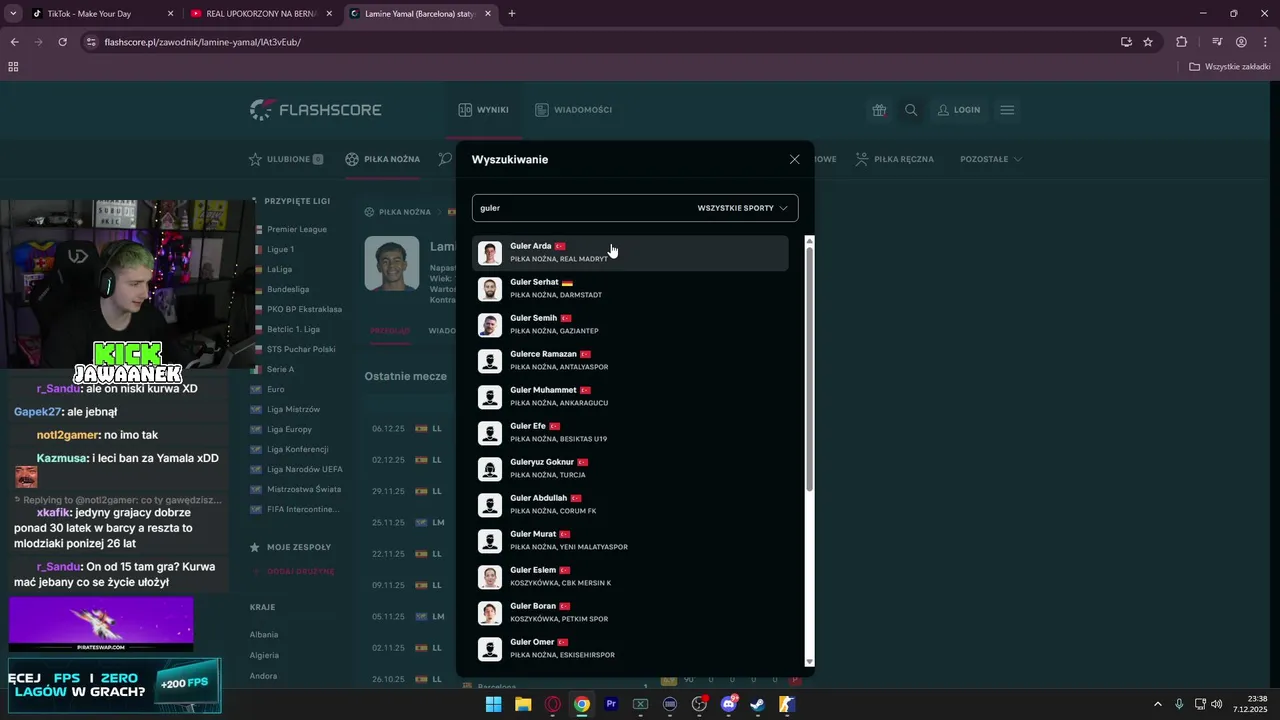Select Guler Murat from Yeni Malatyaspor

(630, 541)
